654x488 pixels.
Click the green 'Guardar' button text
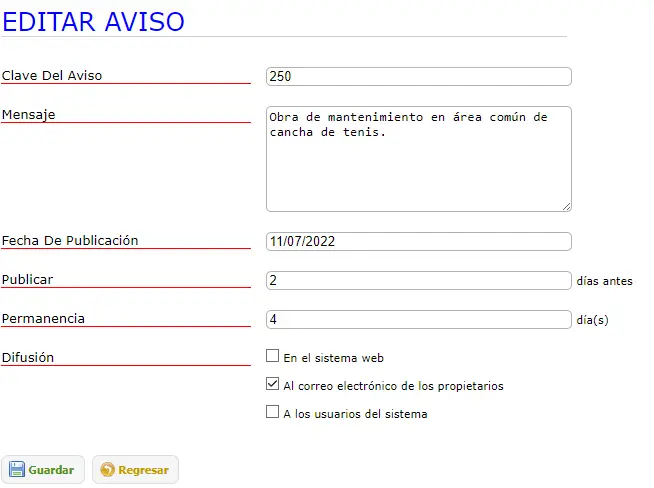click(51, 470)
